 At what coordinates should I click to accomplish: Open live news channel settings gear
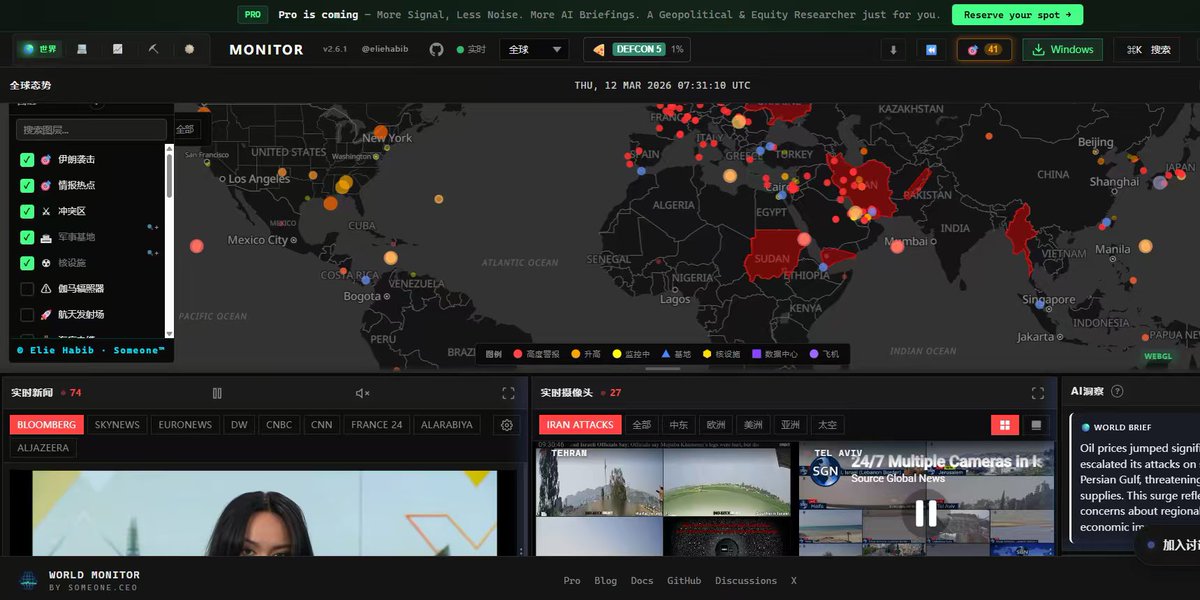pyautogui.click(x=507, y=425)
